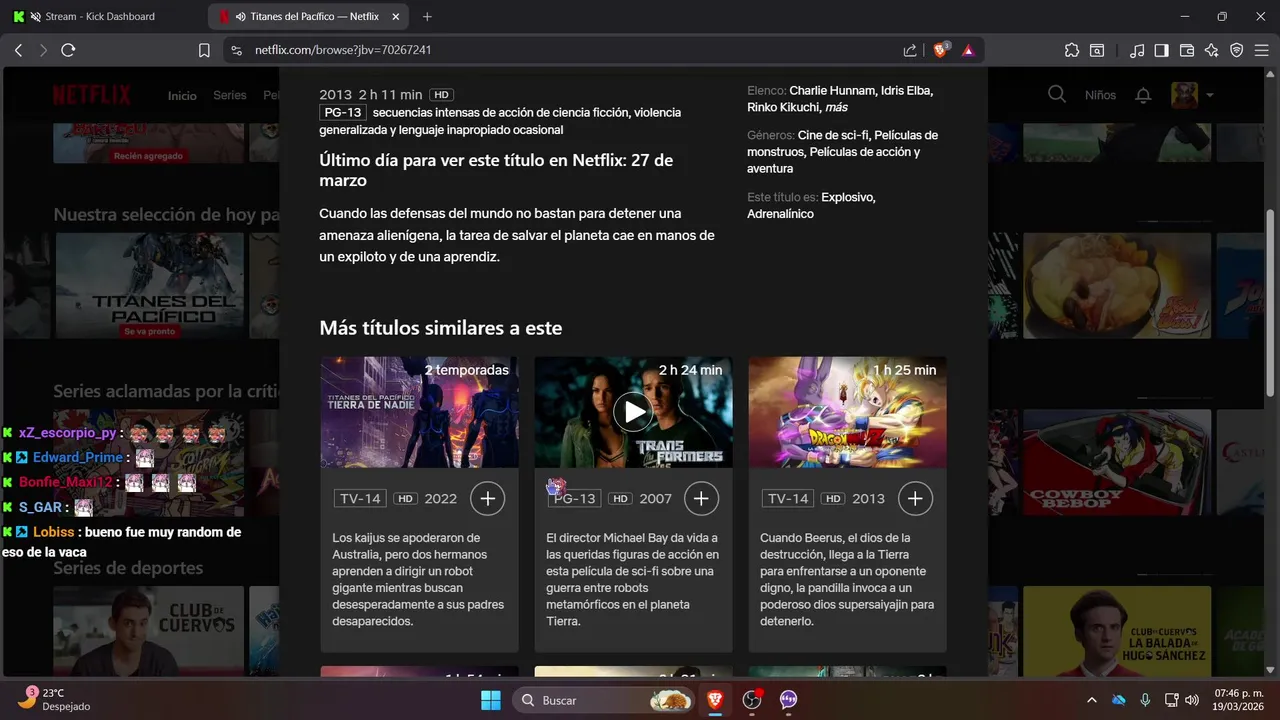Open the Adrenalínico tag link

780,214
